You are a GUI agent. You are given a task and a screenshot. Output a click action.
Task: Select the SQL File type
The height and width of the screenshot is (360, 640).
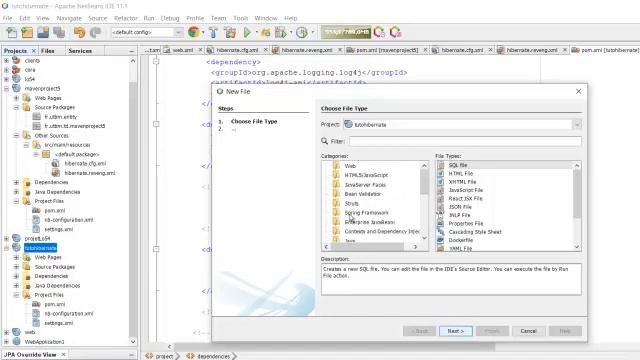click(458, 165)
